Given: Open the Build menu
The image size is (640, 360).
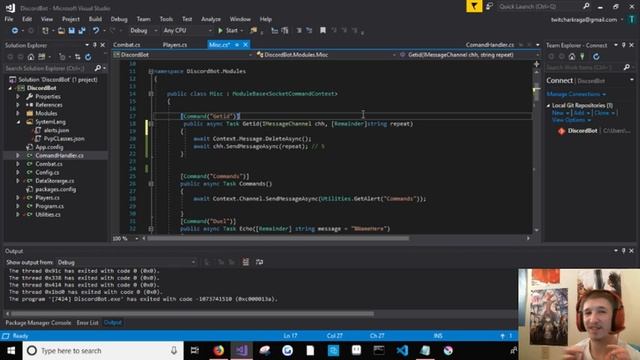Looking at the screenshot, I should click(95, 19).
